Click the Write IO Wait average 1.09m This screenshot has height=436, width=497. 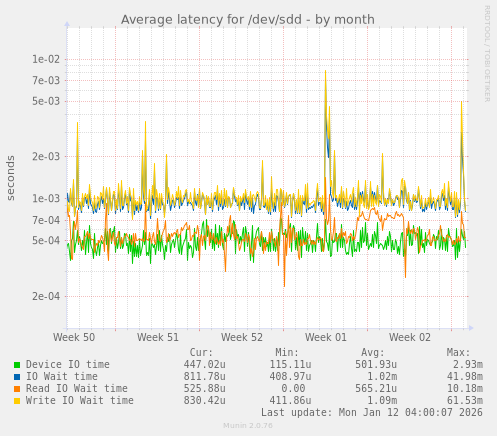click(x=382, y=400)
